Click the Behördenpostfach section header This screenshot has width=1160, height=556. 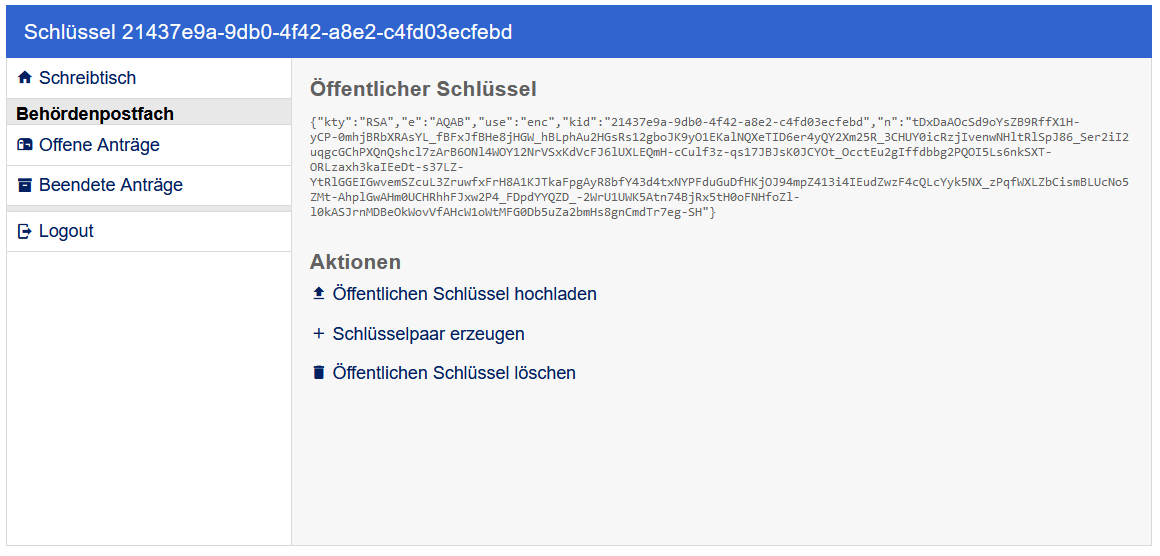[x=95, y=113]
